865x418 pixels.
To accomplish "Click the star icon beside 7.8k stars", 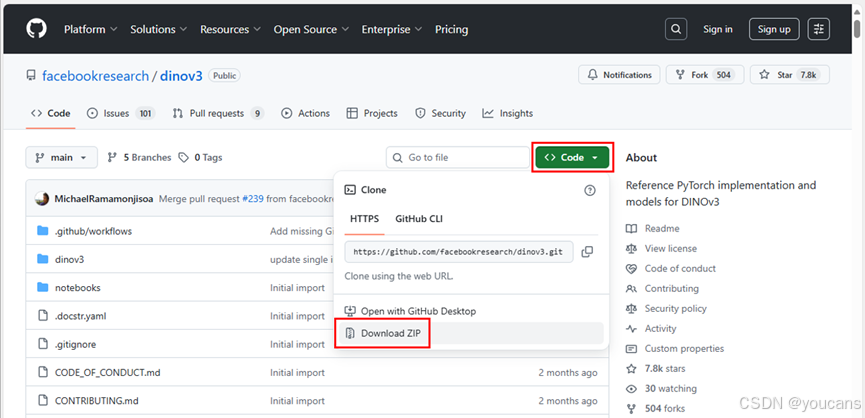I will pyautogui.click(x=631, y=368).
